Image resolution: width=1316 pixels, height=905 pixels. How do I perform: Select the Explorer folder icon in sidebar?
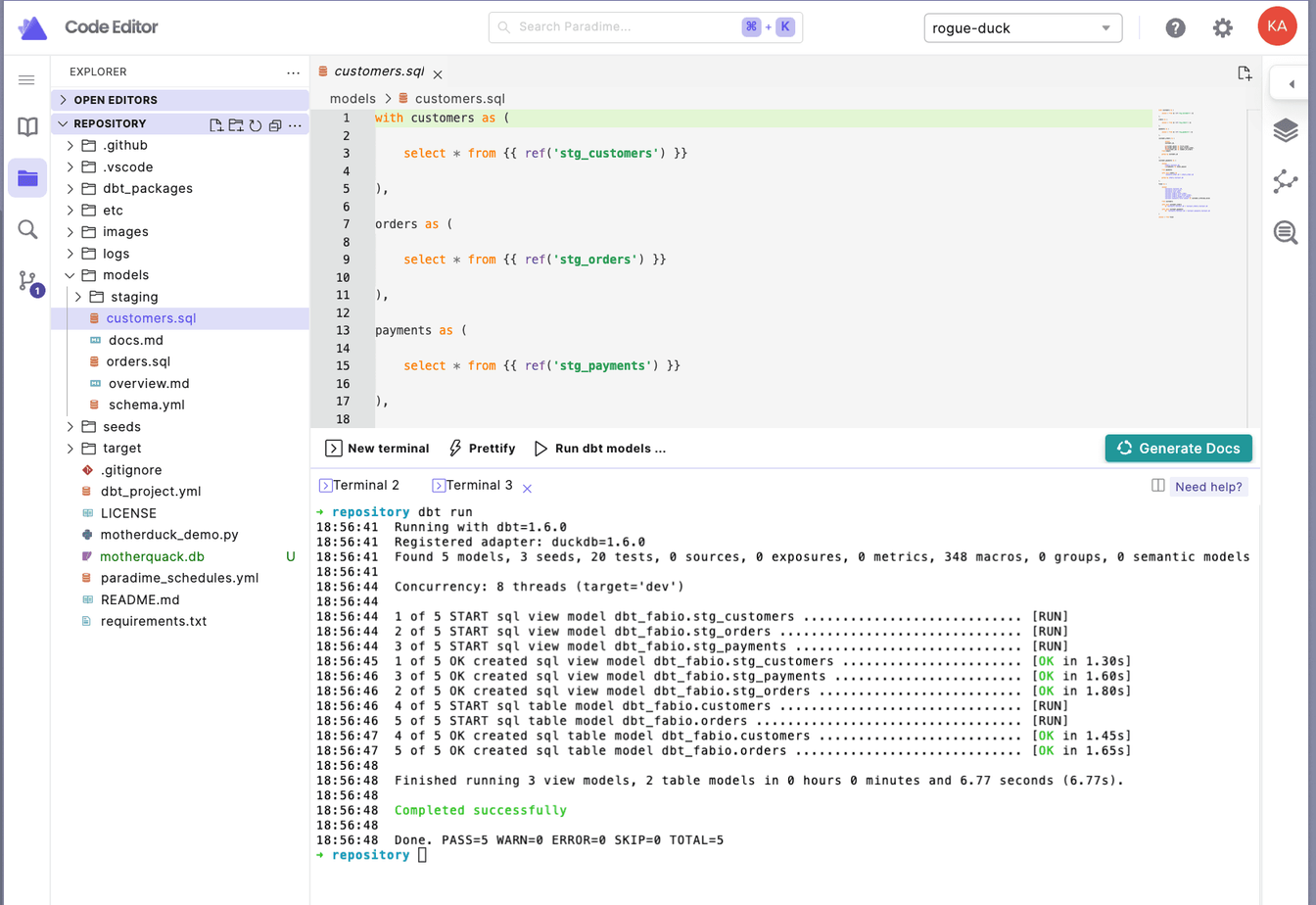coord(27,178)
